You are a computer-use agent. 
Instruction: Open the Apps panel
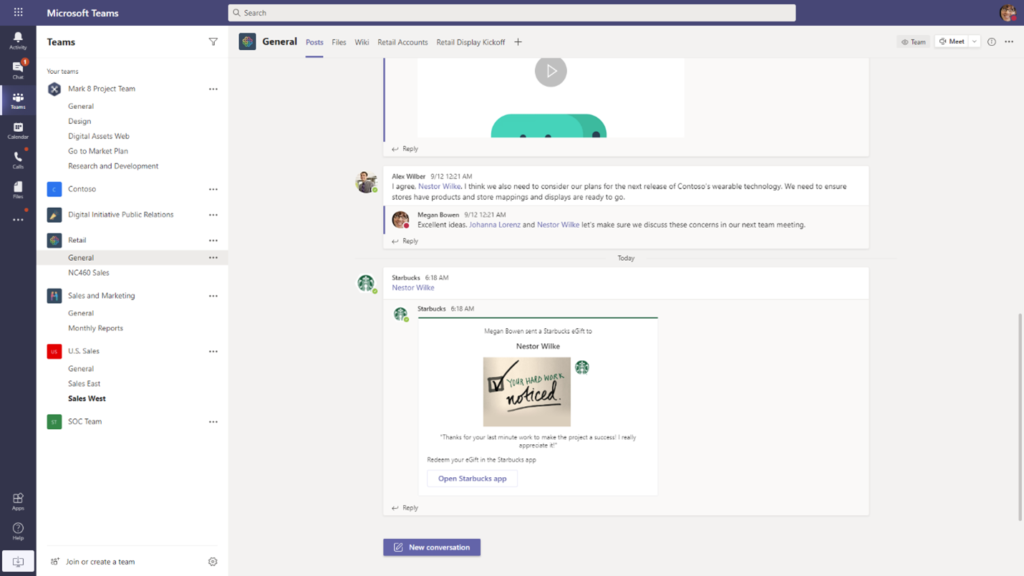pyautogui.click(x=17, y=497)
